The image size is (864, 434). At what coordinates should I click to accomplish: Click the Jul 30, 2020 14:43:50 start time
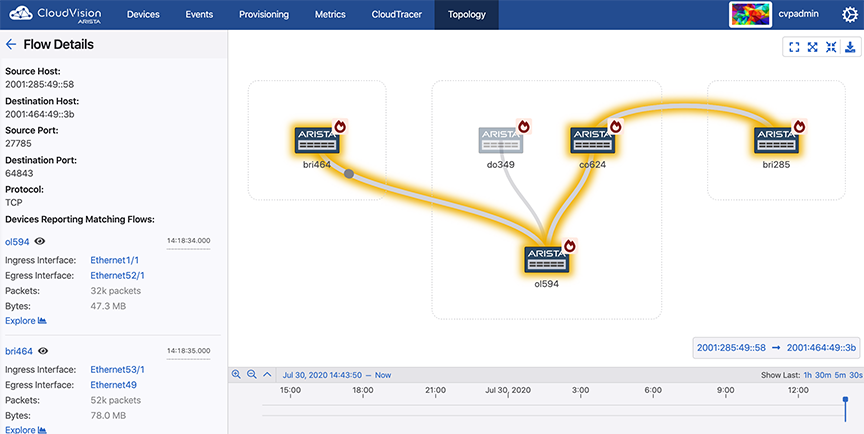pos(322,375)
